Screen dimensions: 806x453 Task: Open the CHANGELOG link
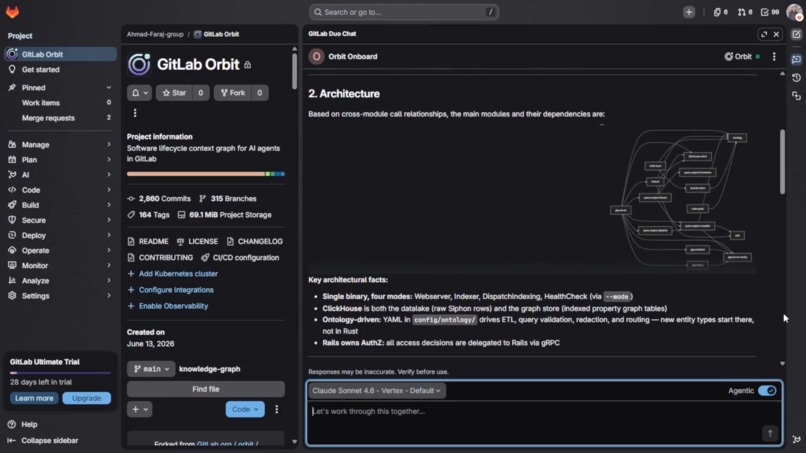click(254, 242)
